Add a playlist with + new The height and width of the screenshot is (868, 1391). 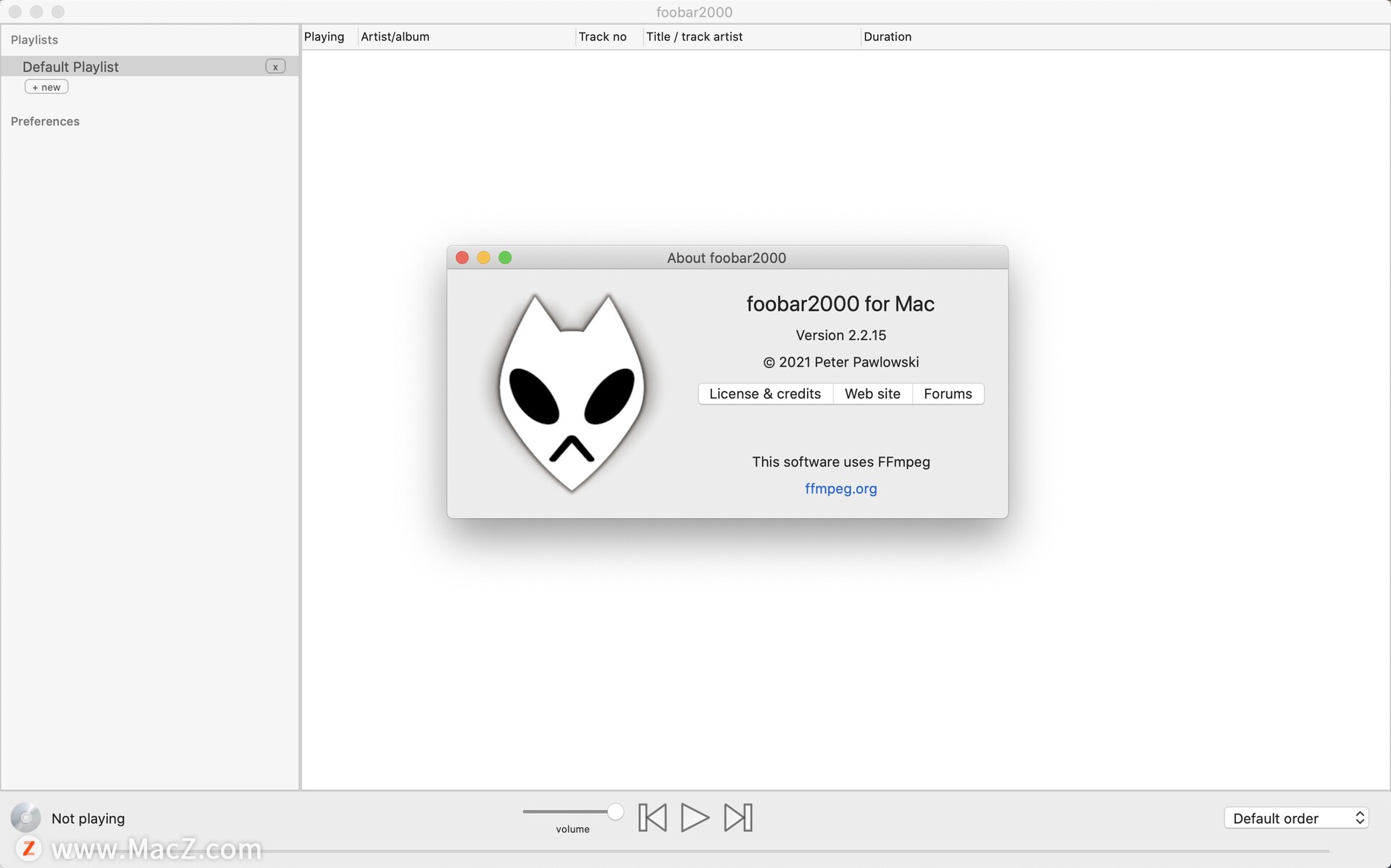click(x=46, y=87)
